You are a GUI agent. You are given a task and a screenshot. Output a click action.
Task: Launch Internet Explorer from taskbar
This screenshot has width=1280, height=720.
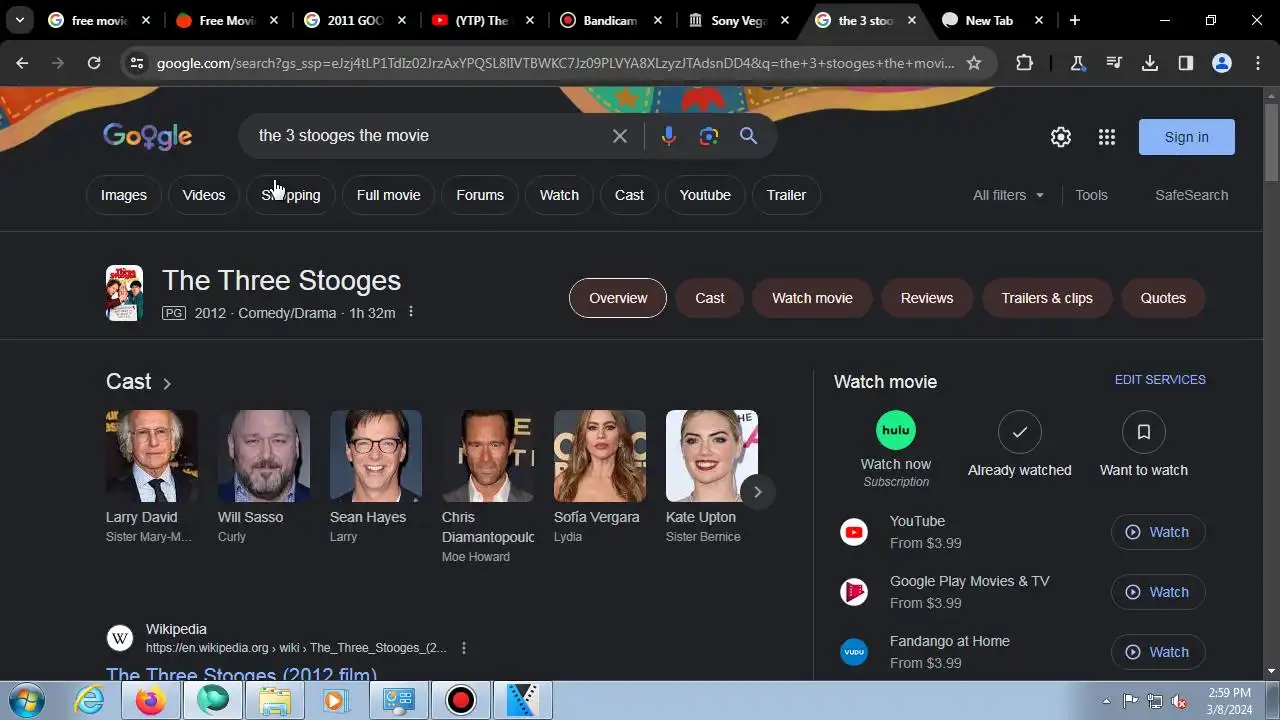[90, 701]
